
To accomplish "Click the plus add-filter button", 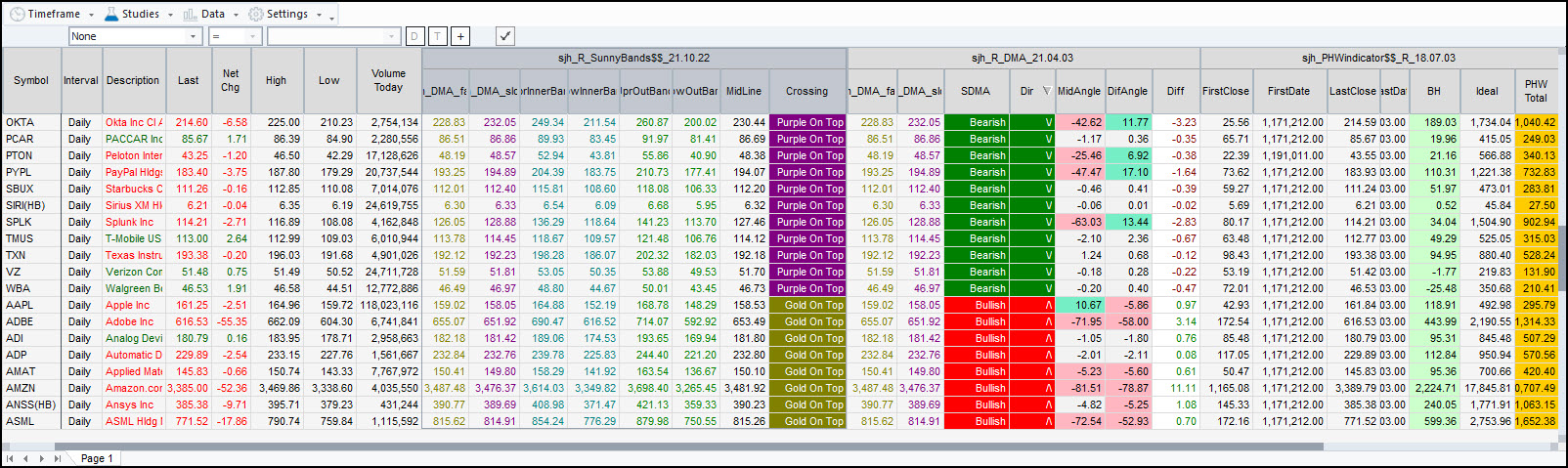I will click(x=460, y=36).
